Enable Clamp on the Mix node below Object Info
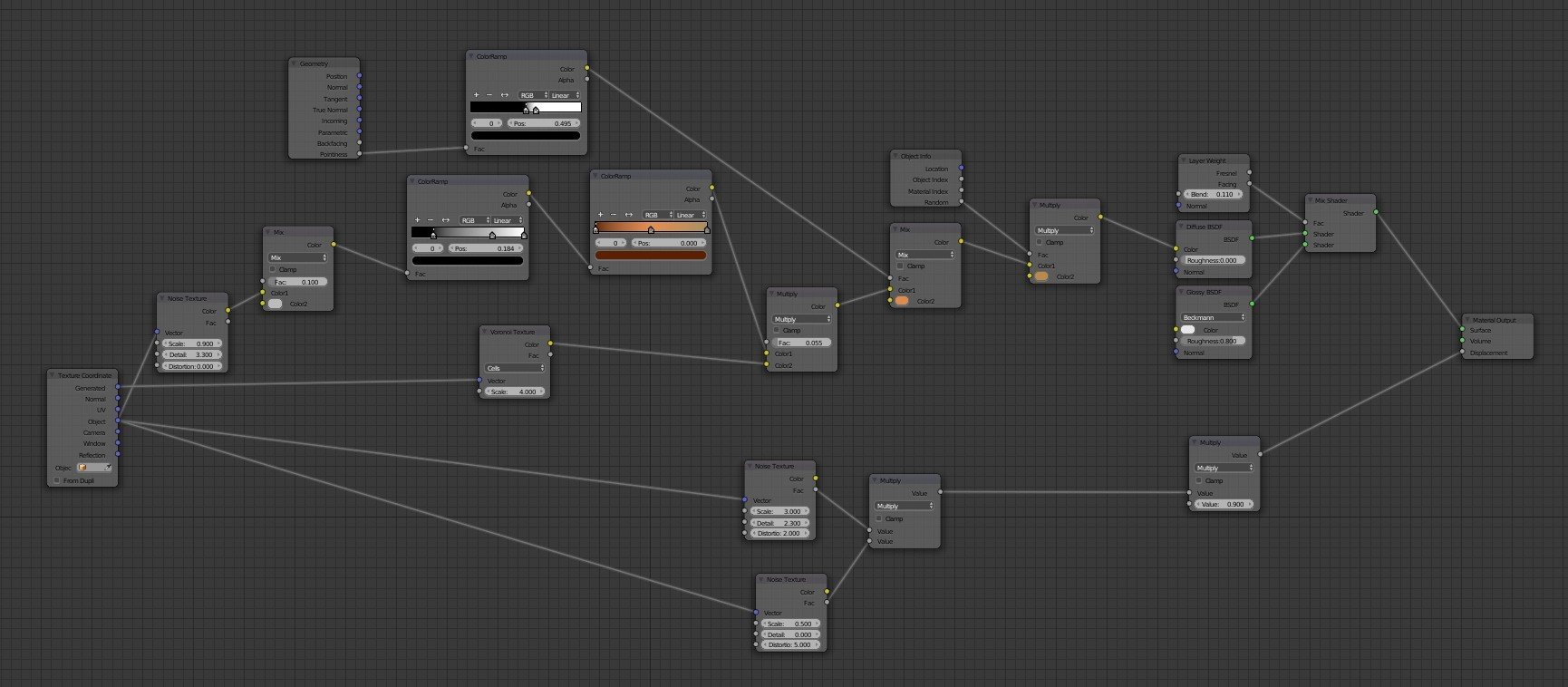Viewport: 1568px width, 687px height. point(900,266)
